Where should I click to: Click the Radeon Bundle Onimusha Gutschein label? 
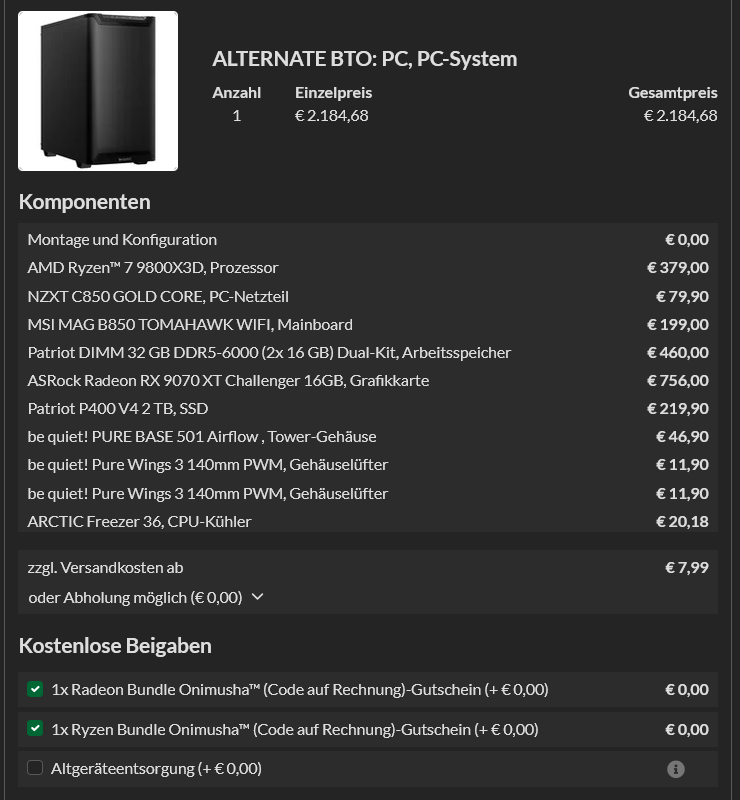pos(300,689)
